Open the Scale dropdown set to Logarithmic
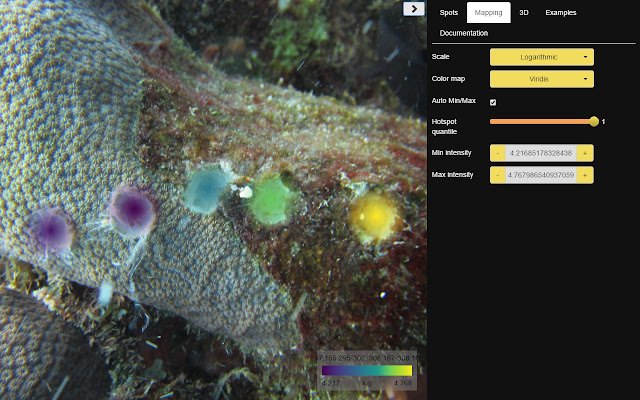The image size is (640, 400). point(541,57)
